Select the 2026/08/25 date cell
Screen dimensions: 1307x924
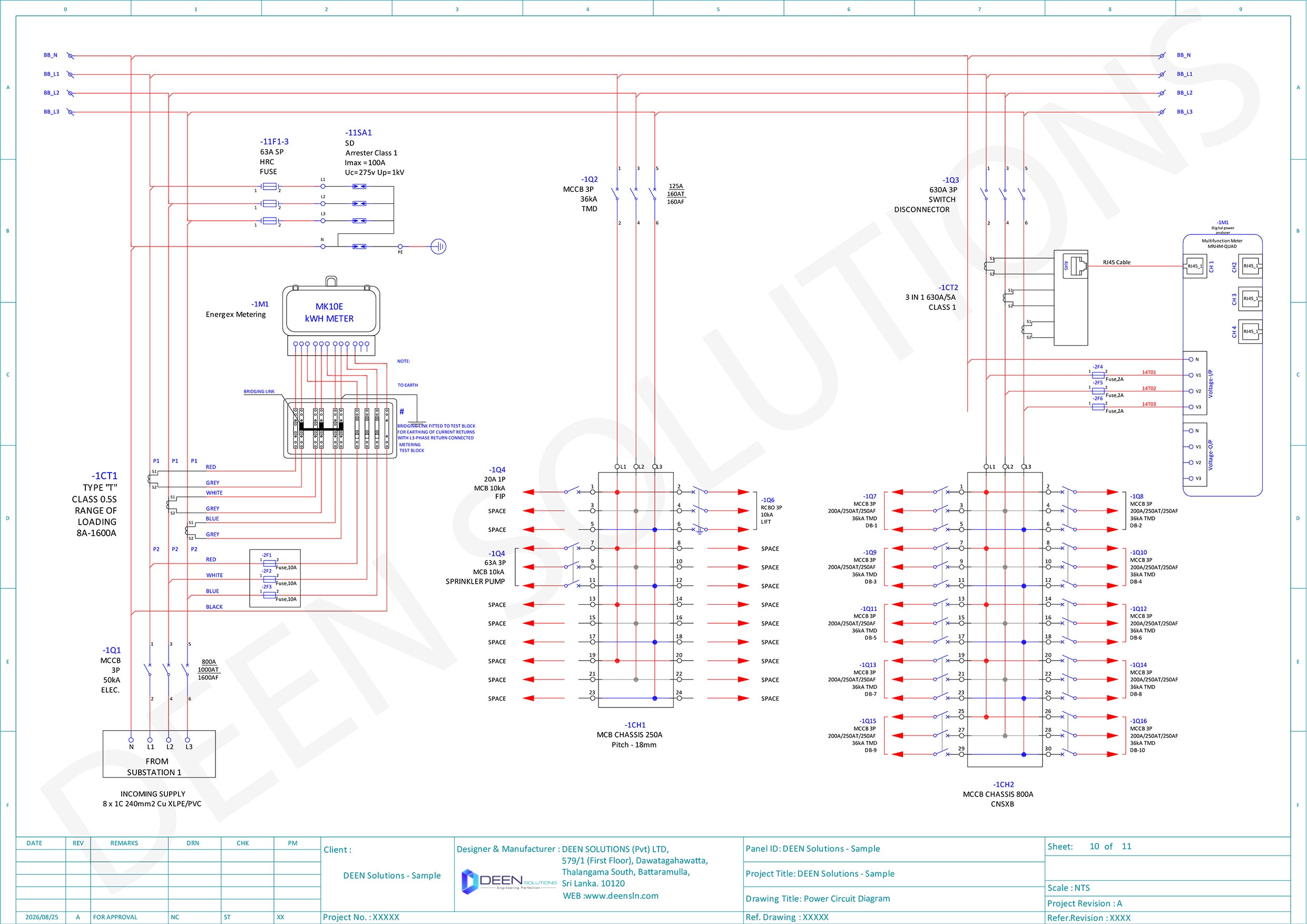coord(42,917)
